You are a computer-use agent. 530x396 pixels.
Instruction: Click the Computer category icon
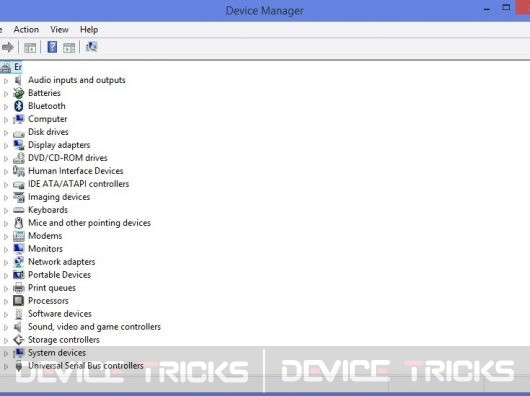pos(19,119)
